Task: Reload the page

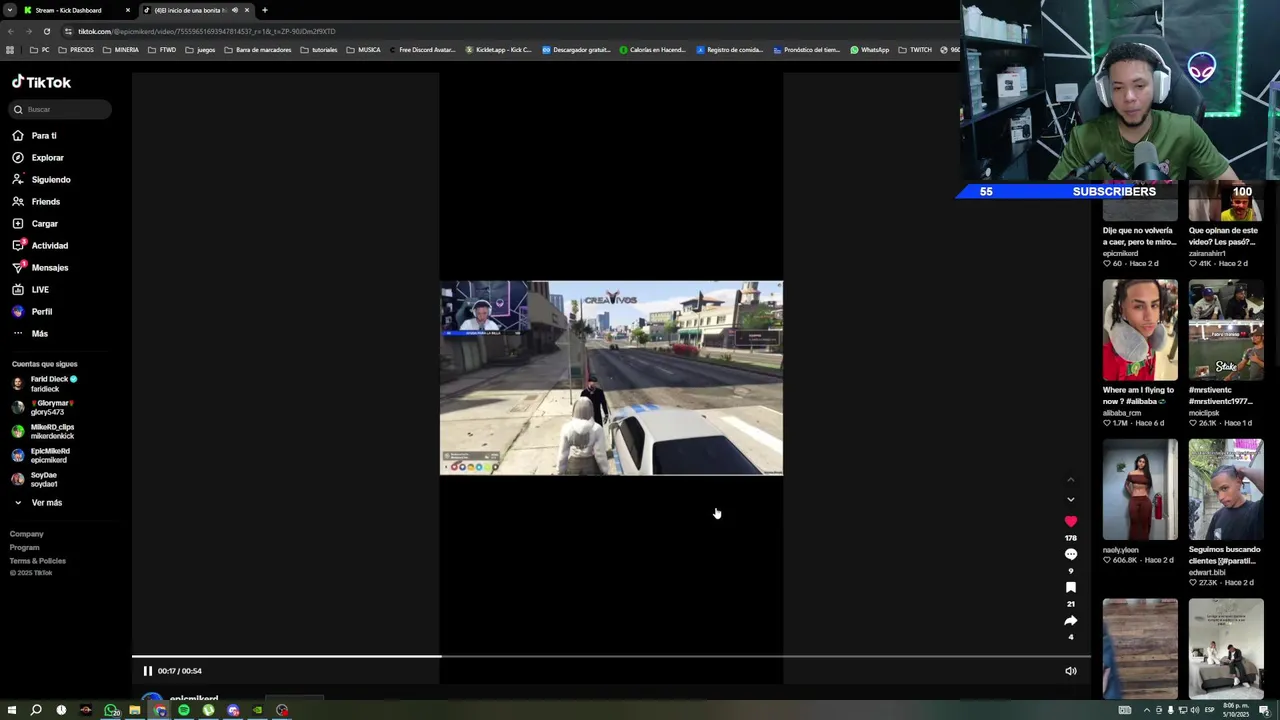Action: click(46, 31)
